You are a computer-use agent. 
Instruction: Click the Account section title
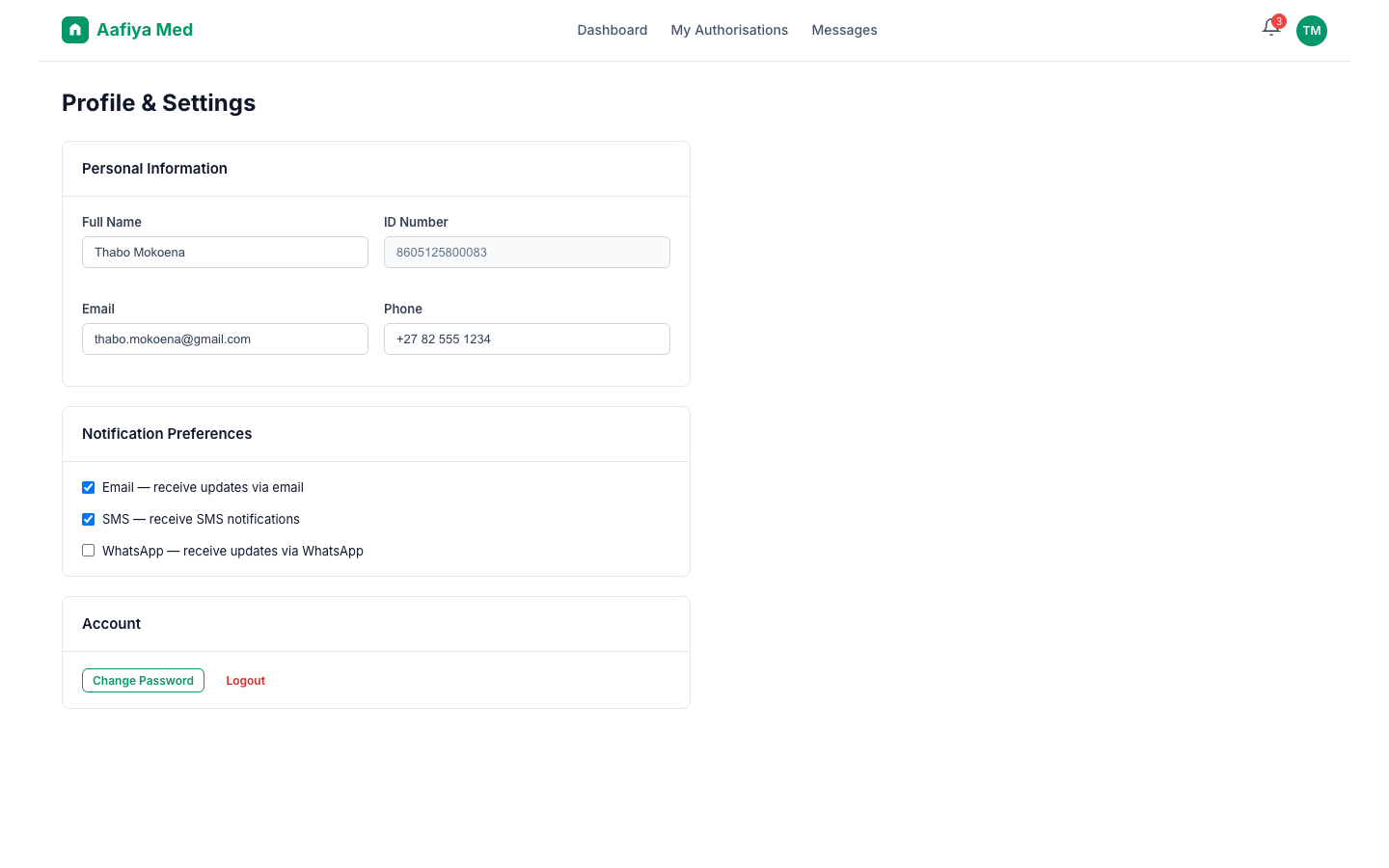point(111,624)
